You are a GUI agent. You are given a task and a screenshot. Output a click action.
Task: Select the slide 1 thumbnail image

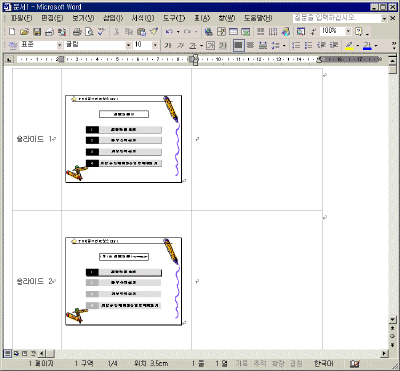click(x=124, y=139)
